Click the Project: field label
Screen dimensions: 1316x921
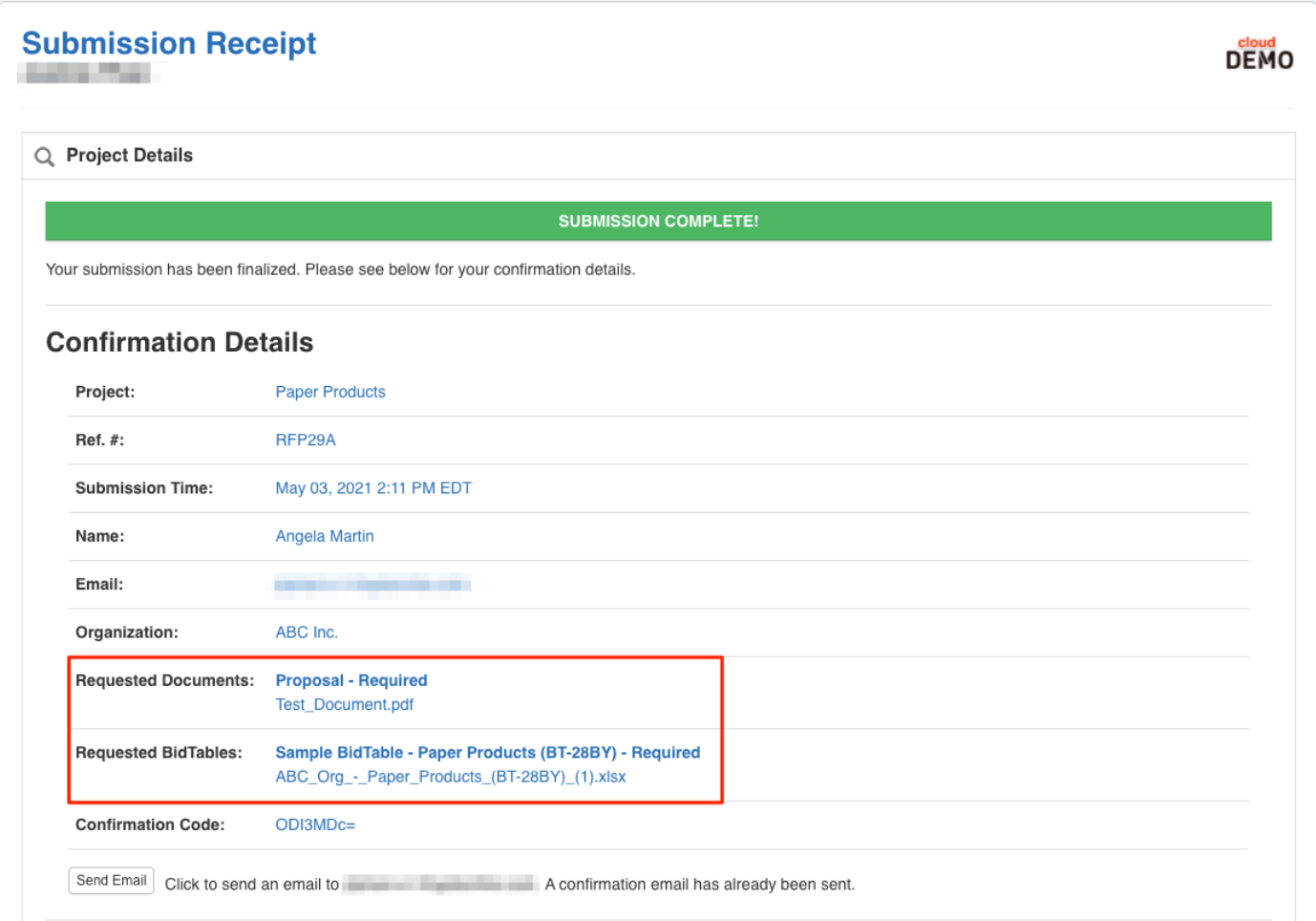click(x=105, y=392)
